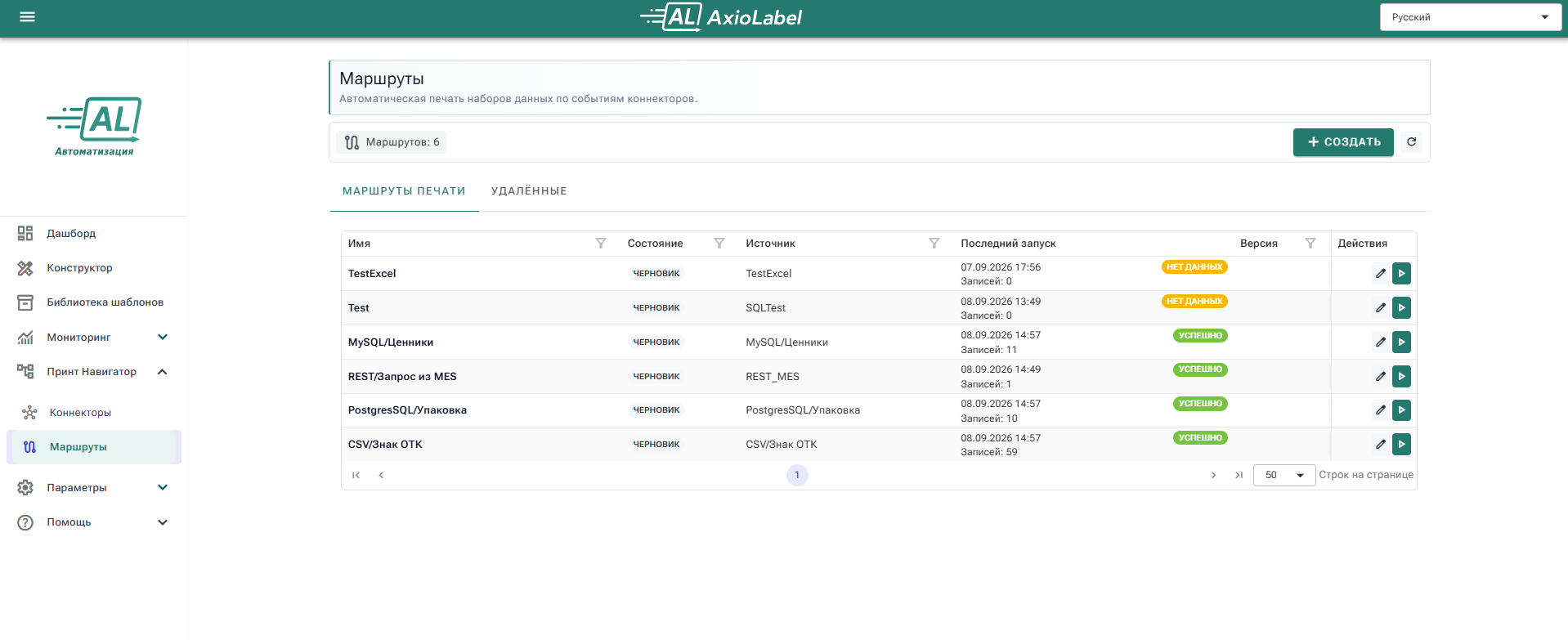
Task: Run the TestExcel route
Action: (x=1401, y=274)
